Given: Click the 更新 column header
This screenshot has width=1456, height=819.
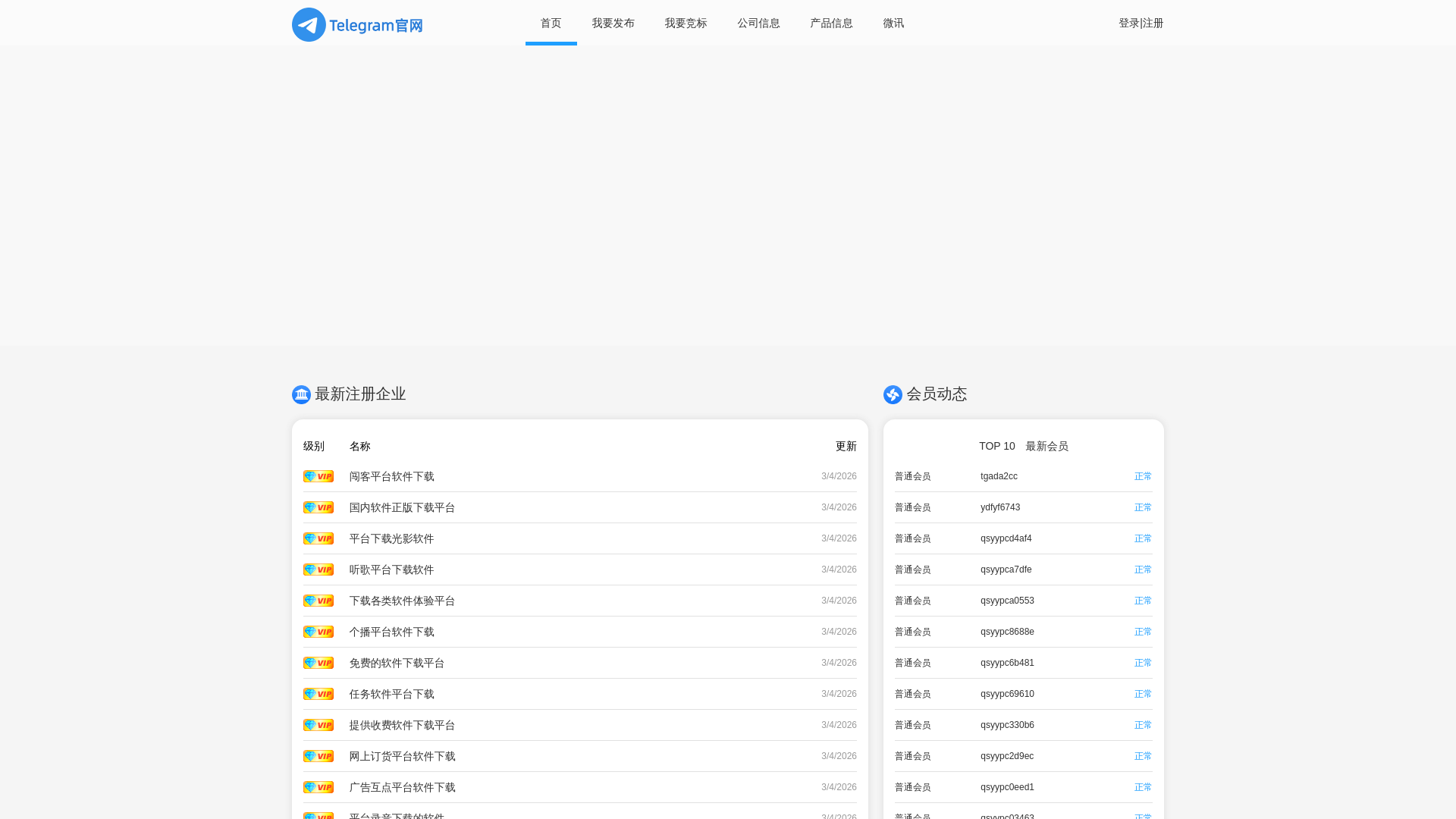Looking at the screenshot, I should (x=846, y=446).
